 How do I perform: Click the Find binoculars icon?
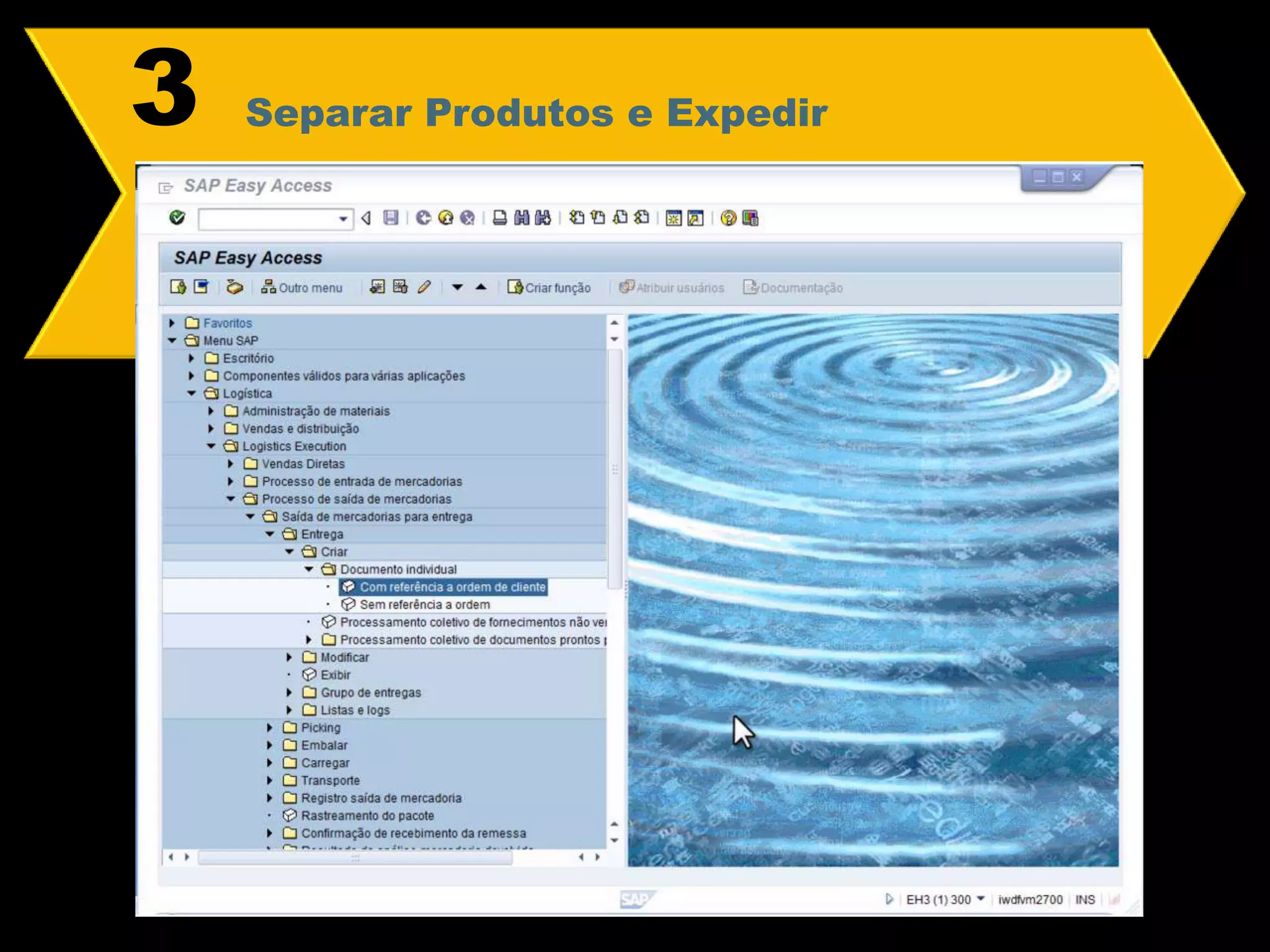(x=522, y=218)
